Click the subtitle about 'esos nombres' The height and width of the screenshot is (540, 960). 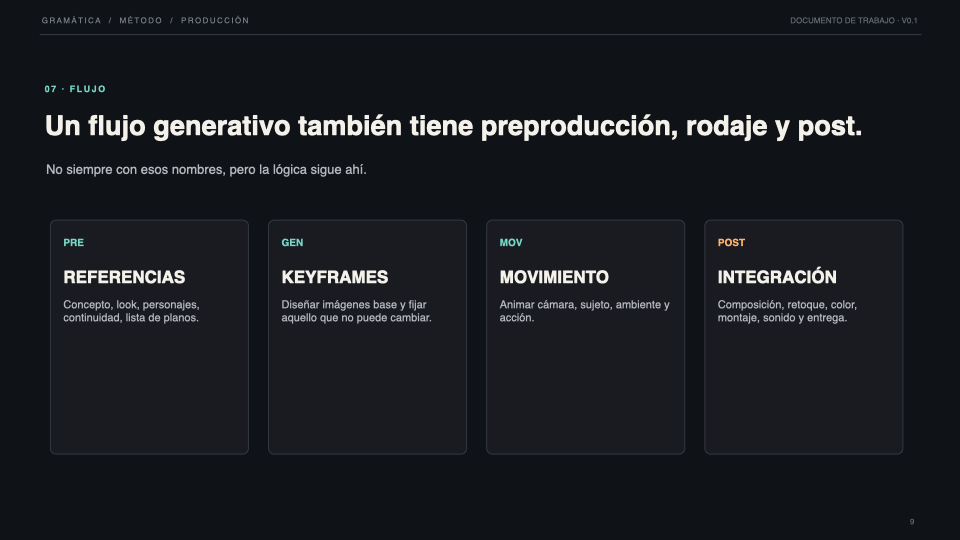[206, 170]
